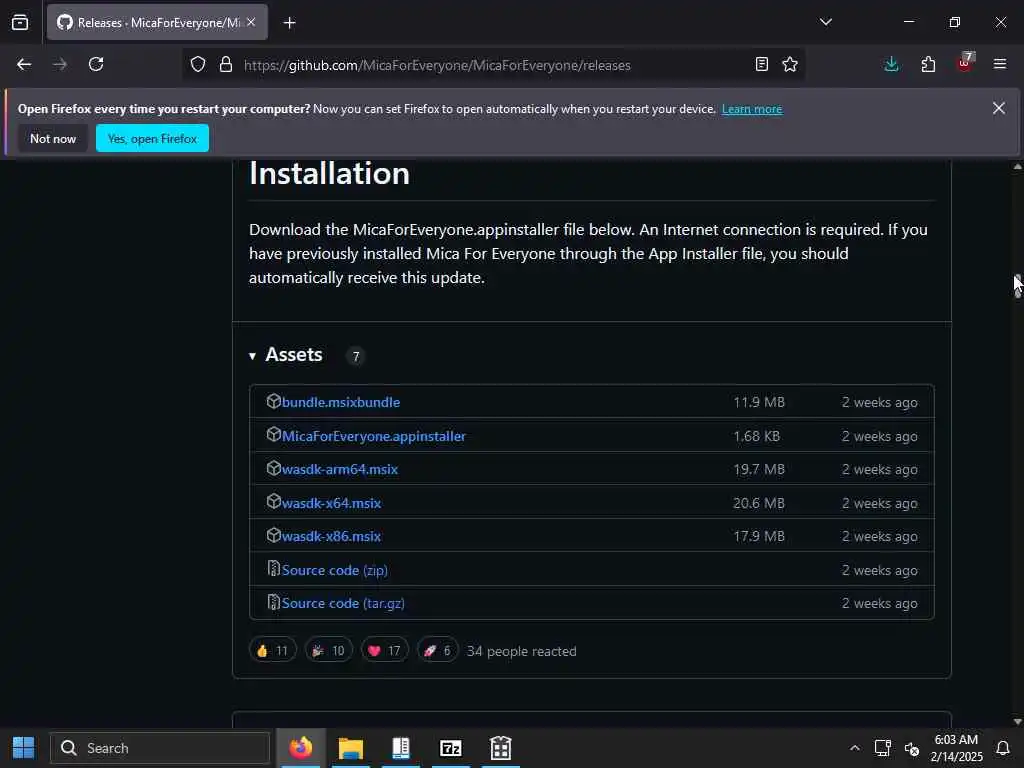Screen dimensions: 1024x768
Task: Reload the current GitHub page
Action: [96, 64]
